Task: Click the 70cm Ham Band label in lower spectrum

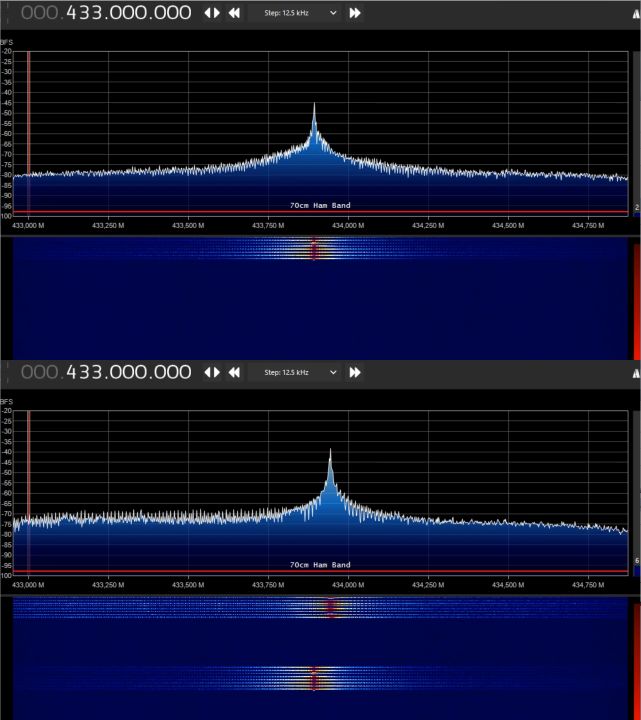Action: tap(320, 565)
